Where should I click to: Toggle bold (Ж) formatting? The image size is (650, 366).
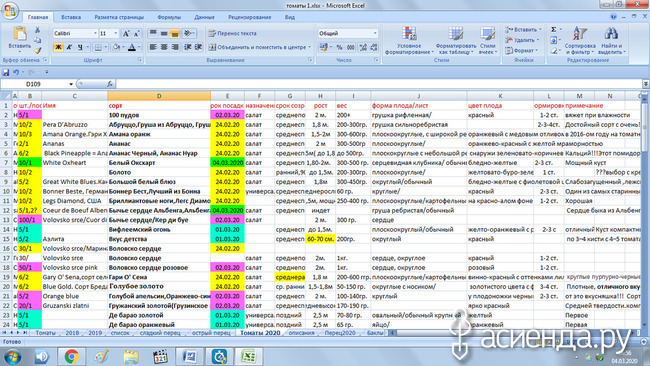(x=58, y=47)
